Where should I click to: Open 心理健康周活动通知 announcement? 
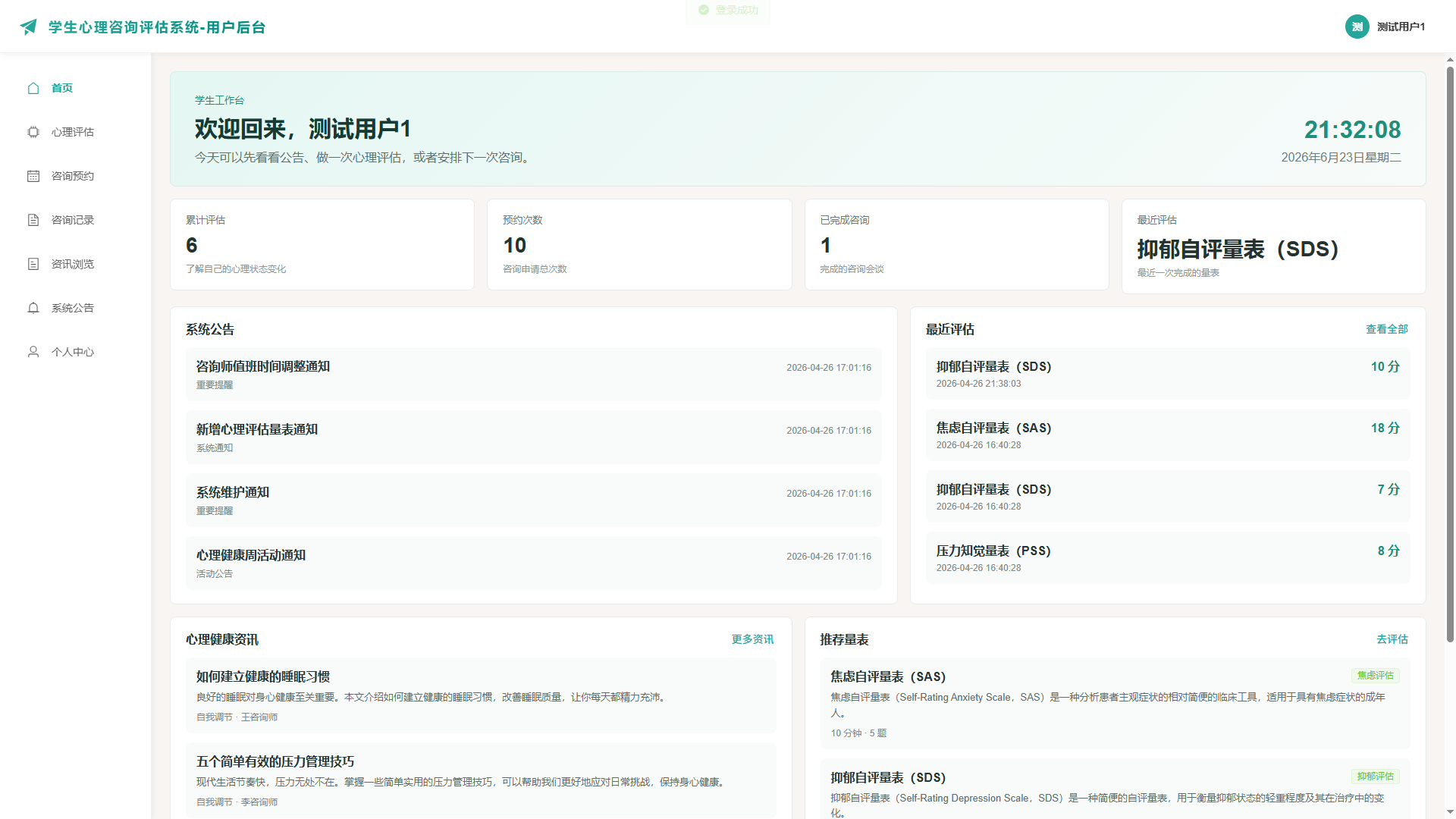[x=534, y=563]
